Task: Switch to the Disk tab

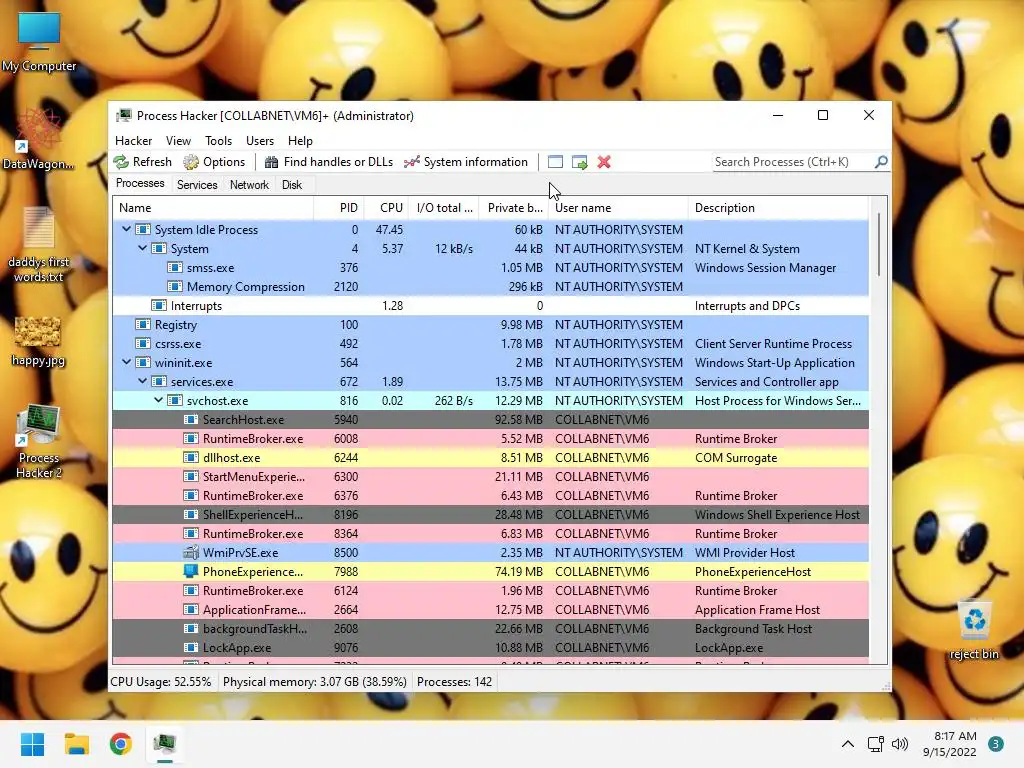Action: click(x=292, y=185)
